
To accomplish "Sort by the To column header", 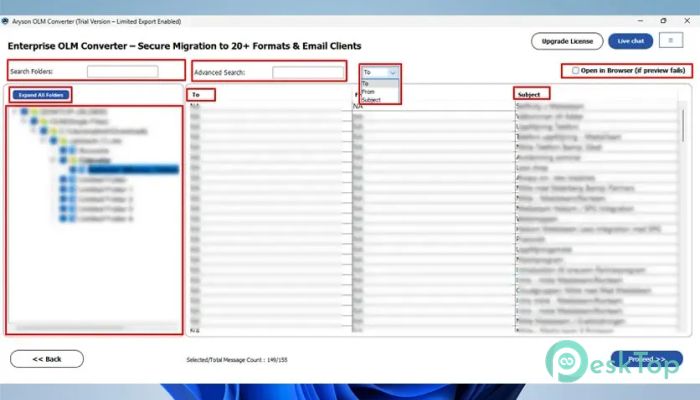I will point(196,95).
